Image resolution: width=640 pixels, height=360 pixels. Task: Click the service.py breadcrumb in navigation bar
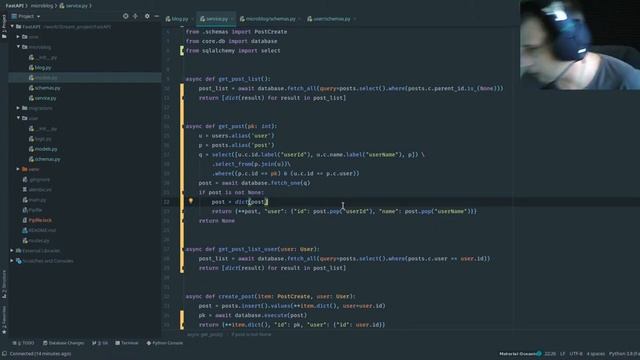73,6
